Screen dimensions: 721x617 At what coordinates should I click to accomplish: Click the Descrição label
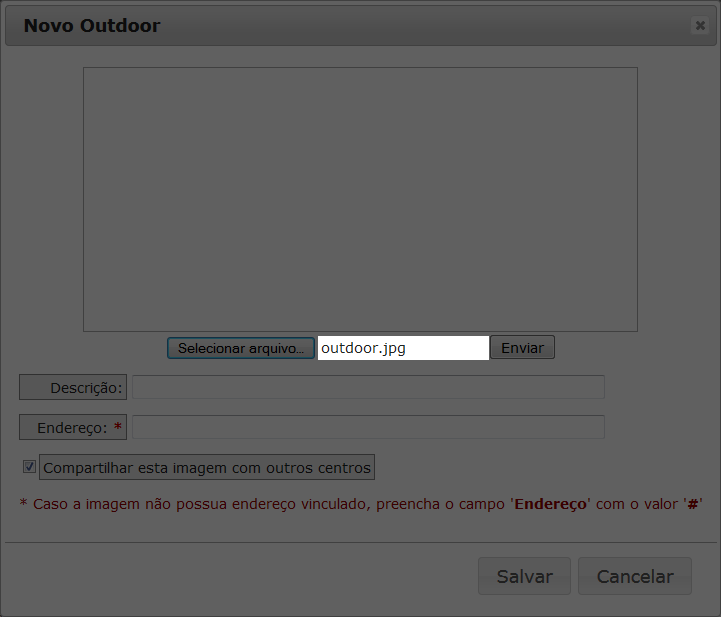[x=73, y=387]
